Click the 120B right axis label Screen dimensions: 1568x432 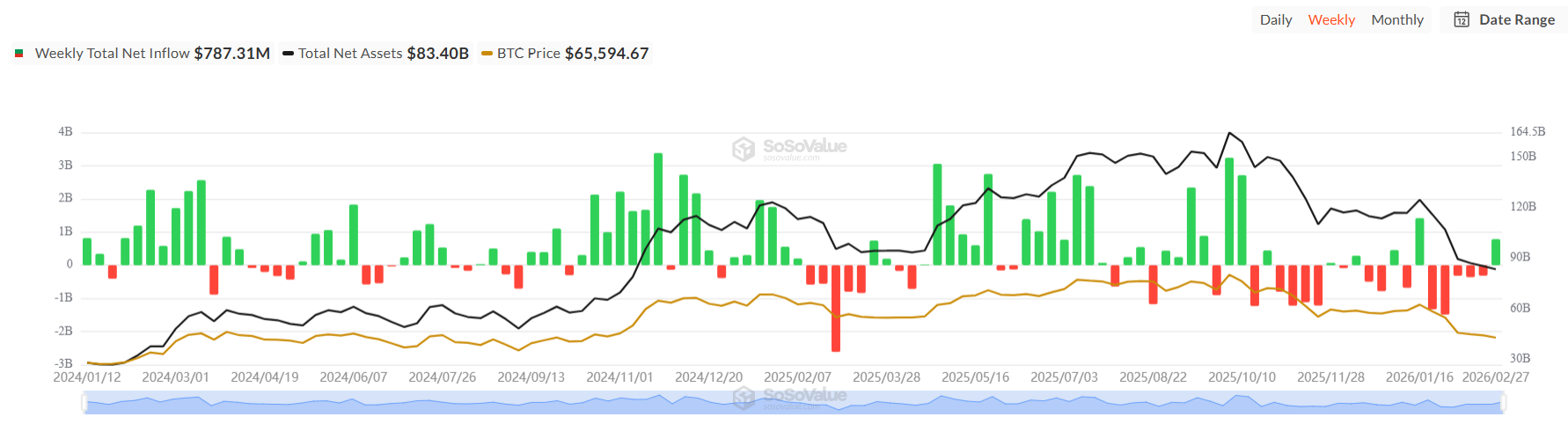click(x=1523, y=207)
